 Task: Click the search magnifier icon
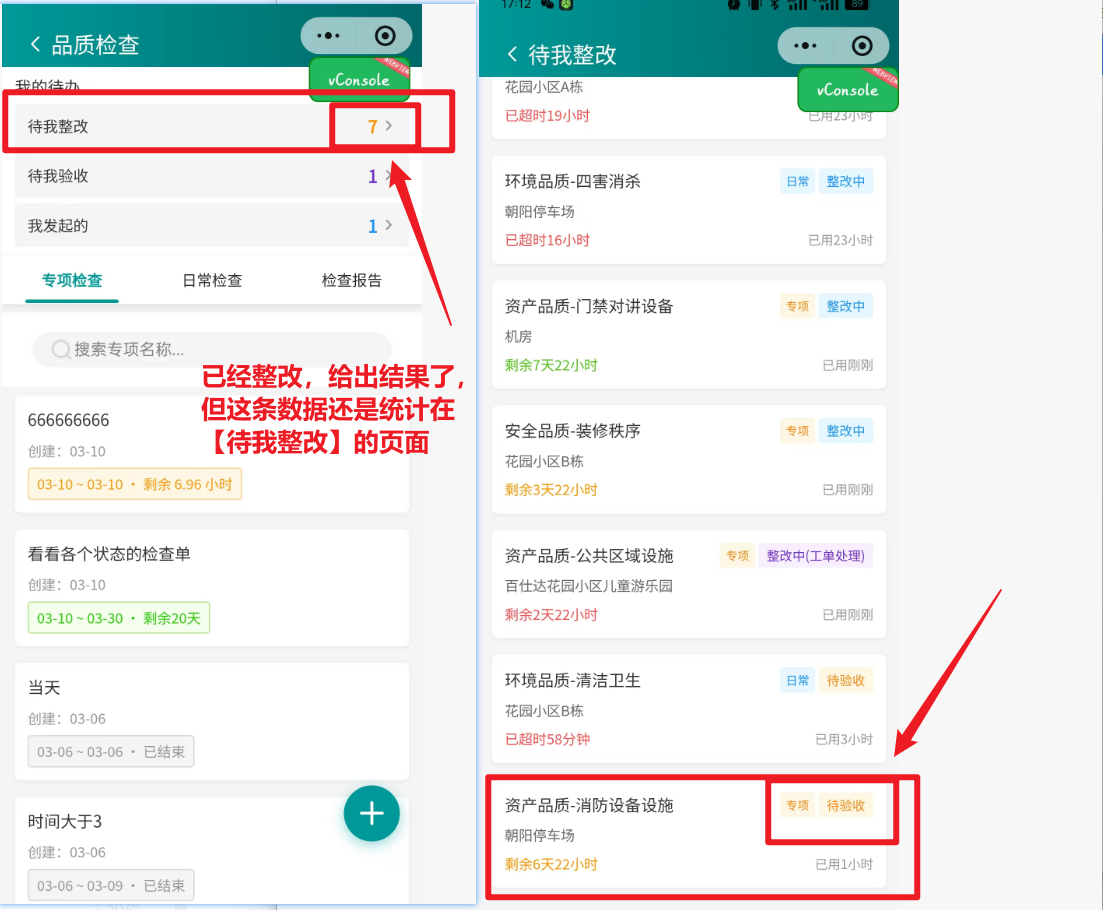(60, 349)
